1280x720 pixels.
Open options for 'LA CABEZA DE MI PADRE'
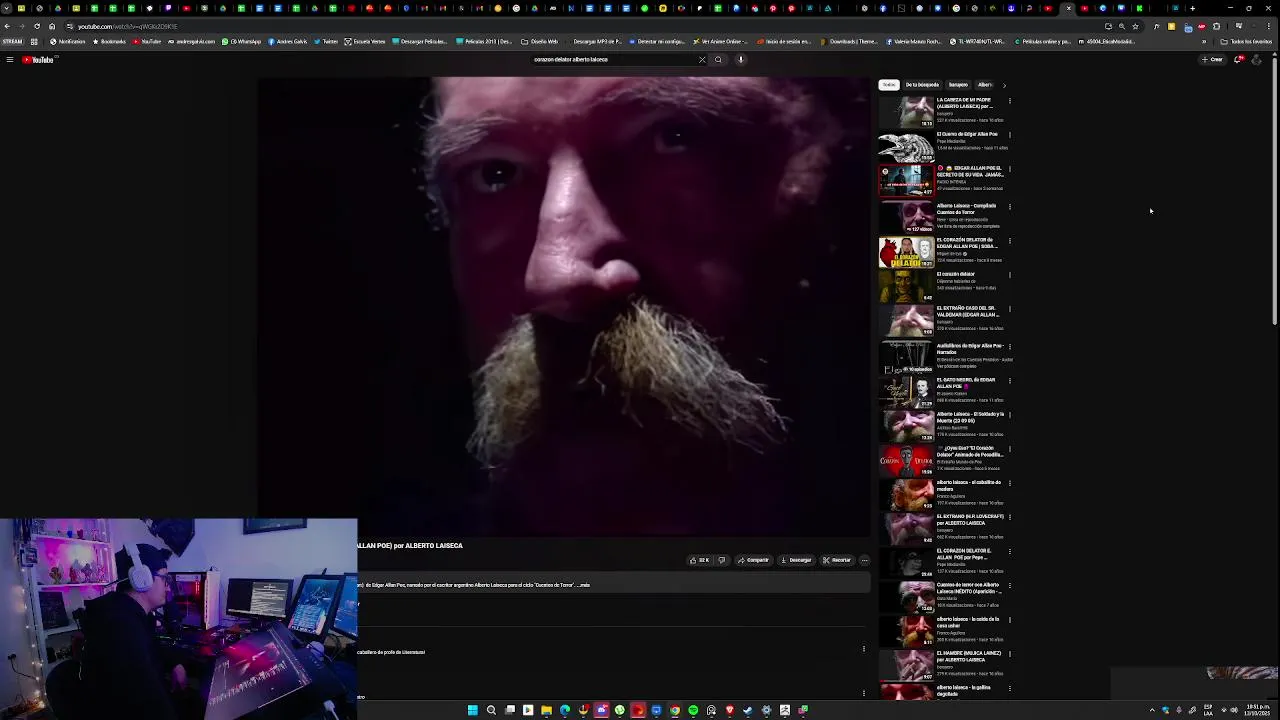(x=1009, y=101)
